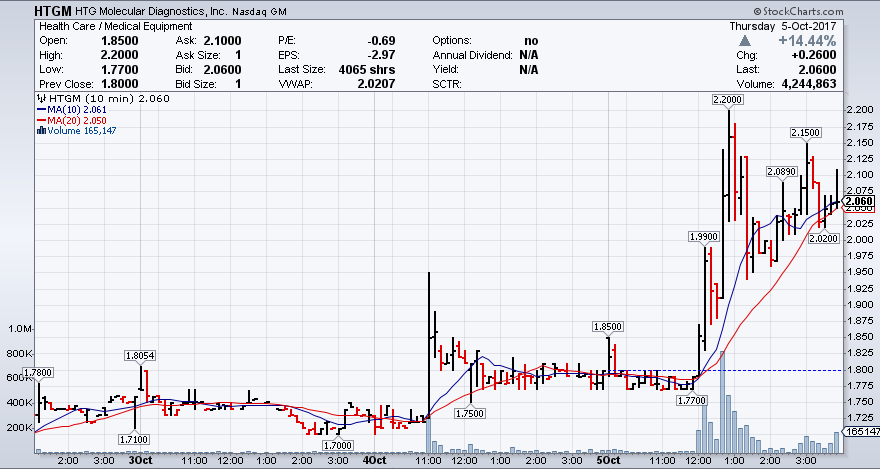Click the 4Oct date axis label
Viewport: 880px width, 469px height.
375,462
